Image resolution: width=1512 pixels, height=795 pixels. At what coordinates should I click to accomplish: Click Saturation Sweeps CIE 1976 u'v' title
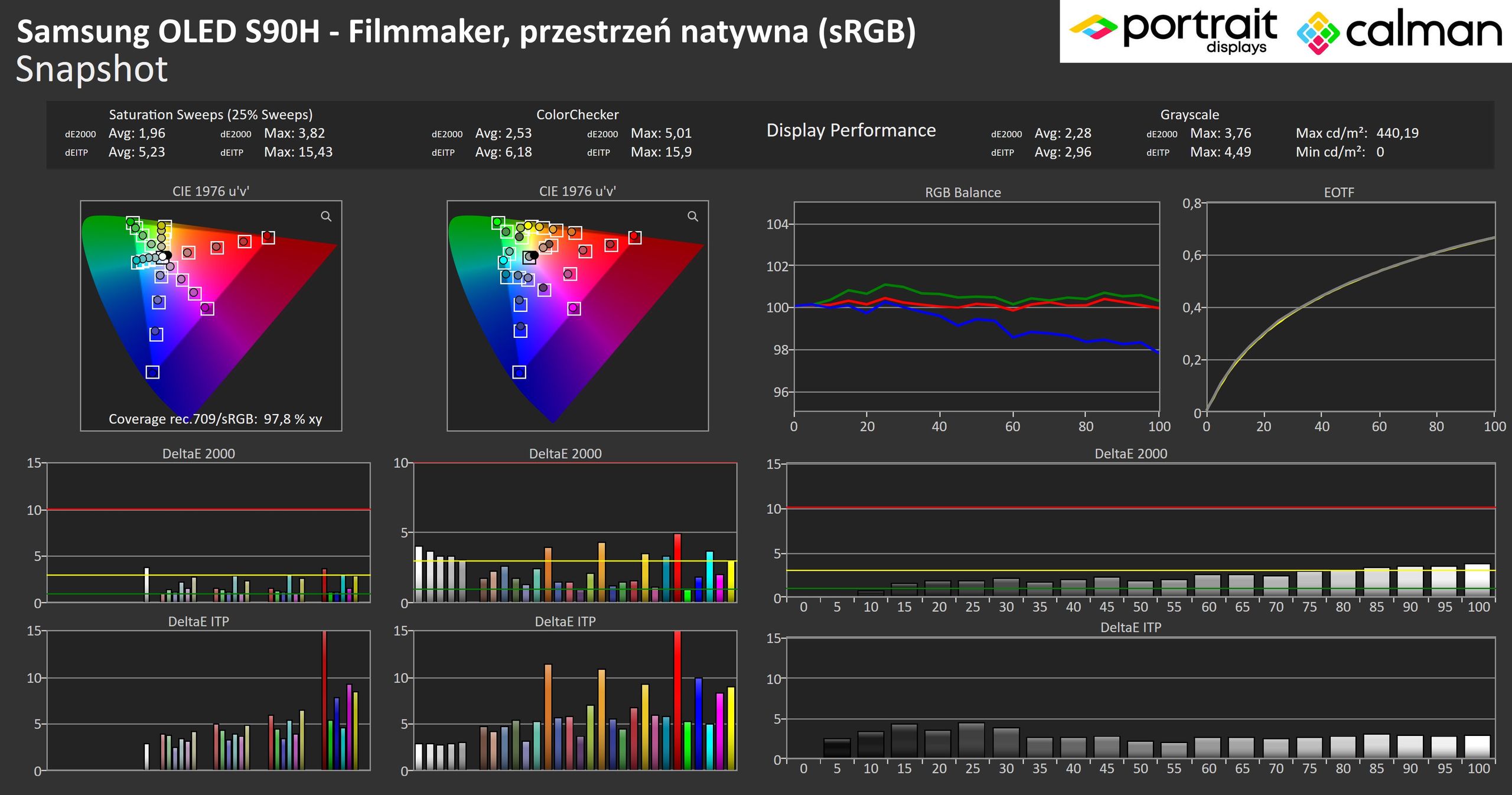click(211, 191)
